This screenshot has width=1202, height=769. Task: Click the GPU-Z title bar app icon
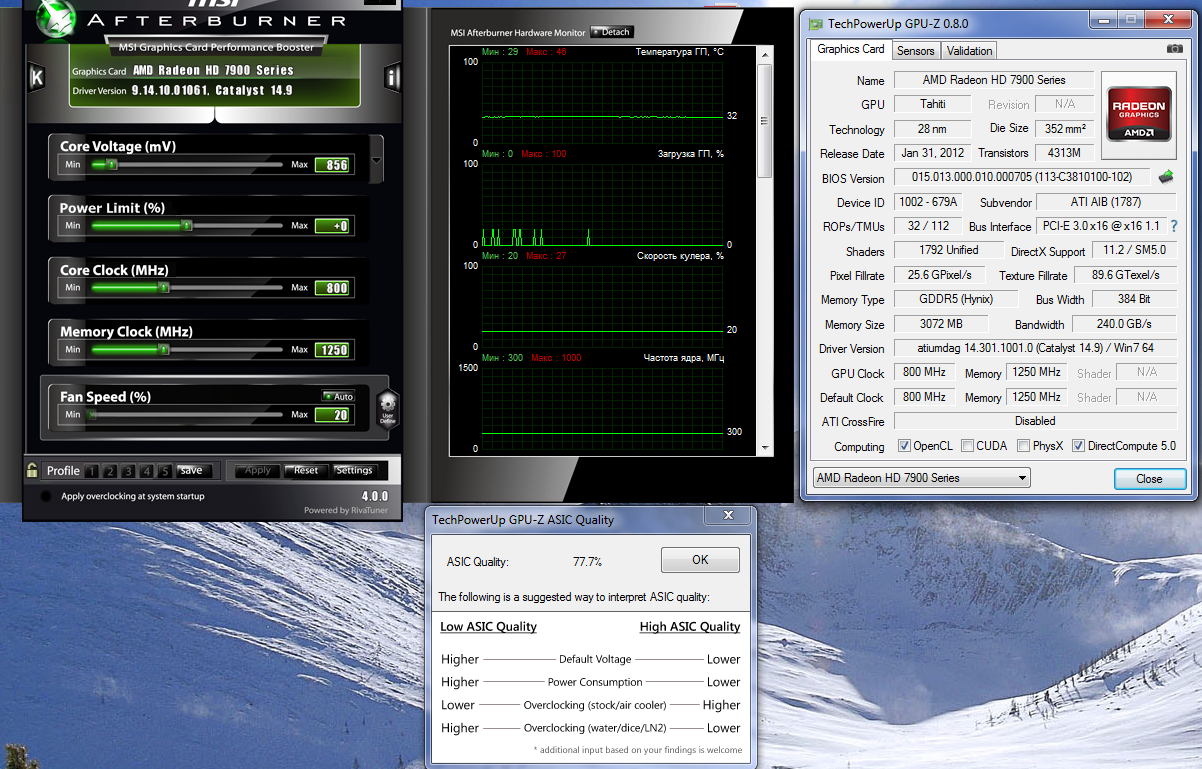point(817,22)
